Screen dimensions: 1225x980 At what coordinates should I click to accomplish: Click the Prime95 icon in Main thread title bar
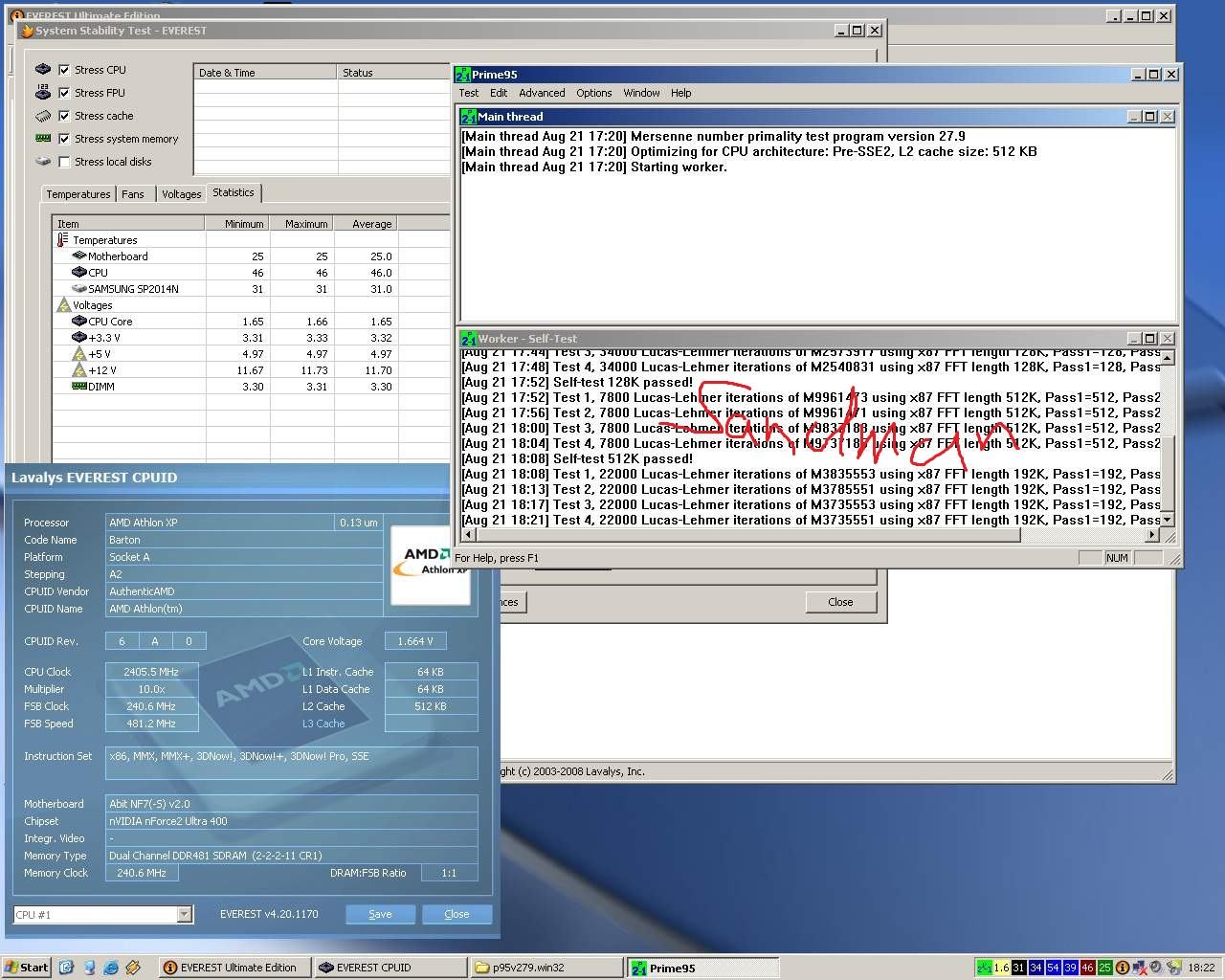468,117
